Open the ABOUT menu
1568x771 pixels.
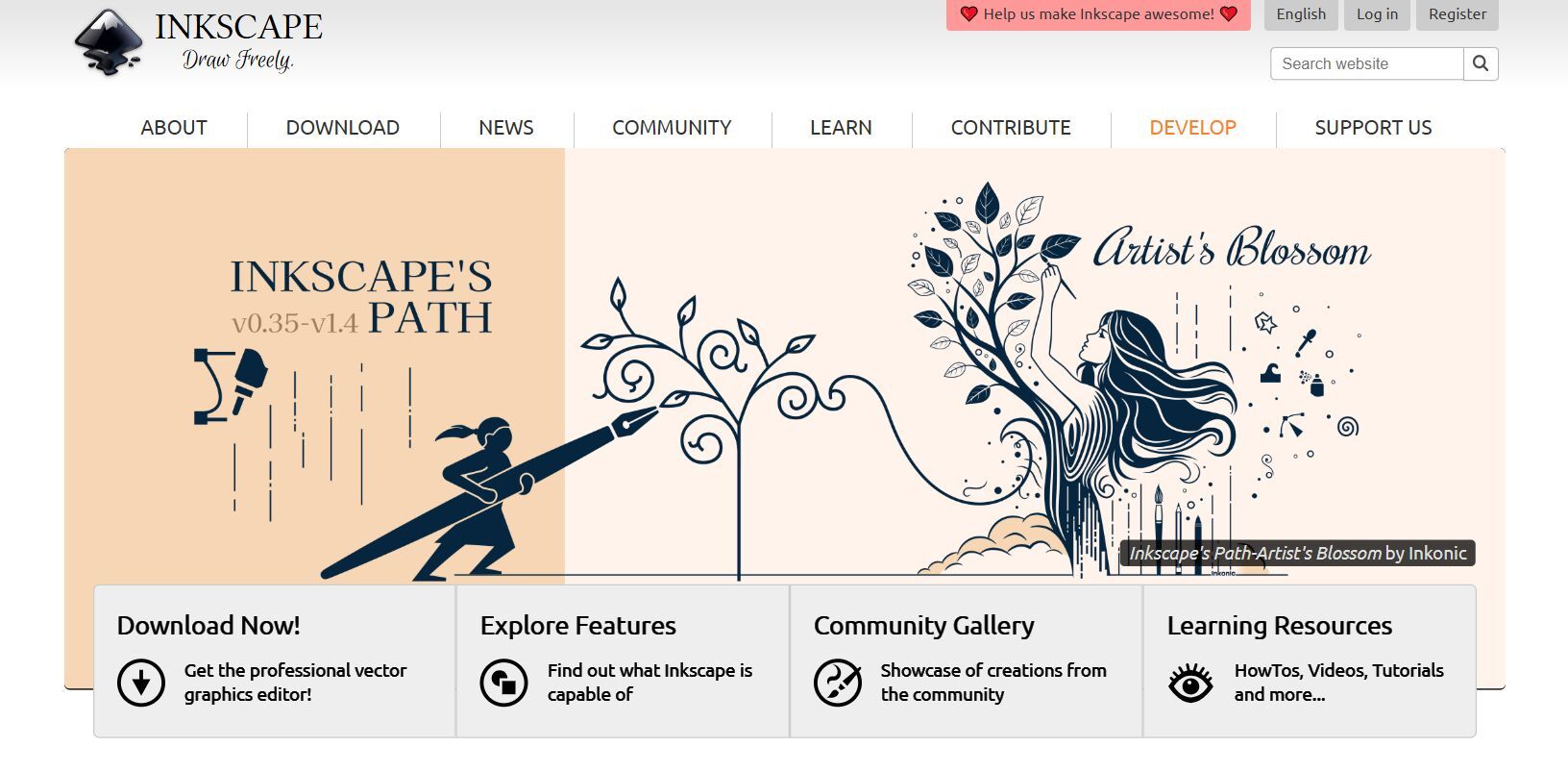point(174,128)
